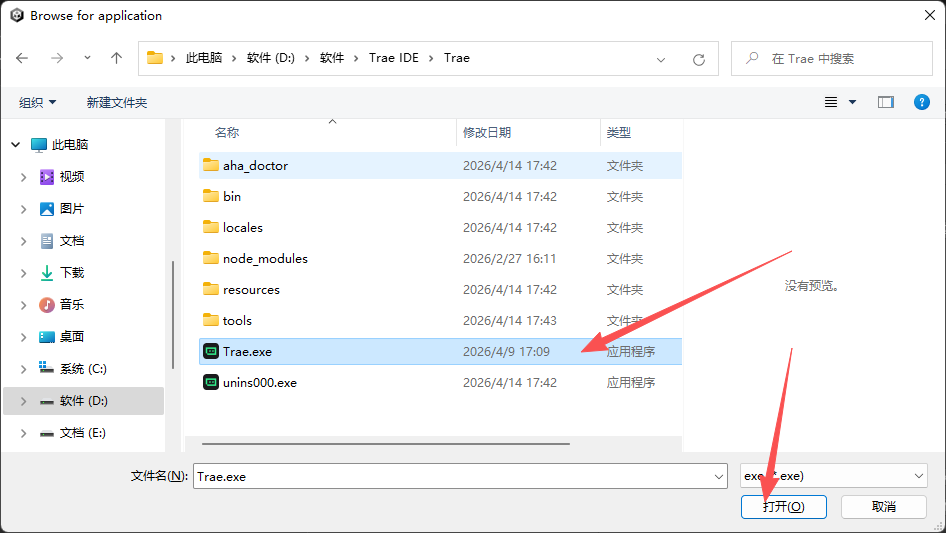Open the 组织 menu
Viewport: 946px width, 533px height.
(37, 103)
